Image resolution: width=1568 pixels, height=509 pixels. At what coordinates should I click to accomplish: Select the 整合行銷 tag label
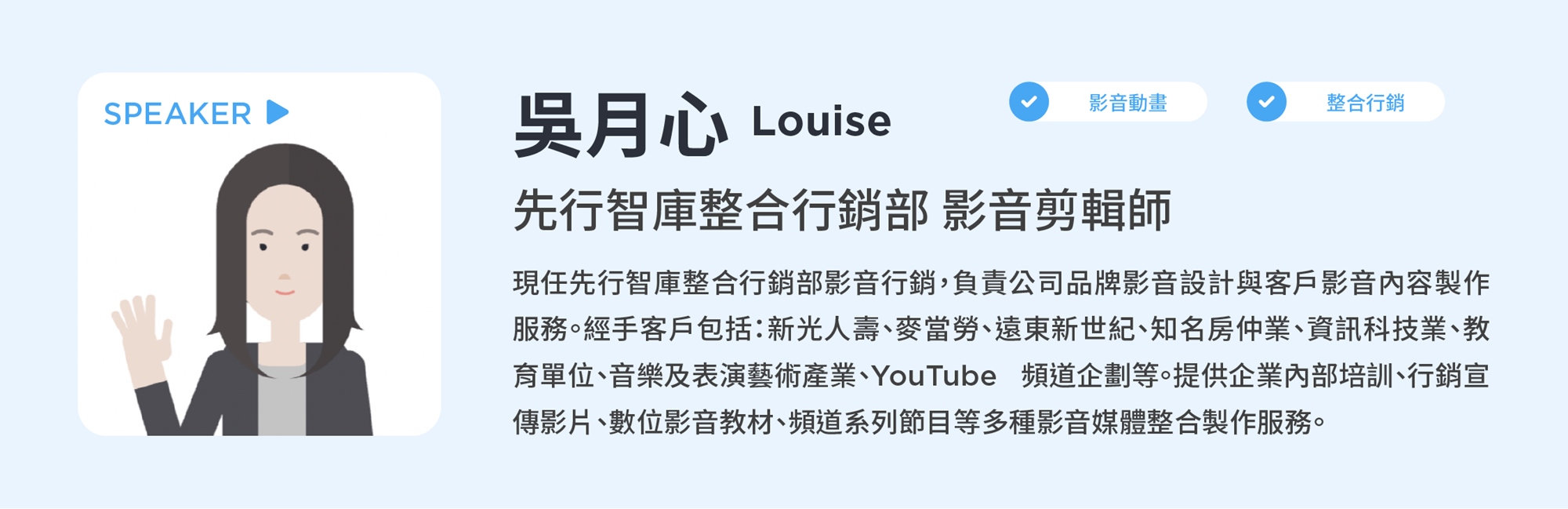pos(1365,103)
